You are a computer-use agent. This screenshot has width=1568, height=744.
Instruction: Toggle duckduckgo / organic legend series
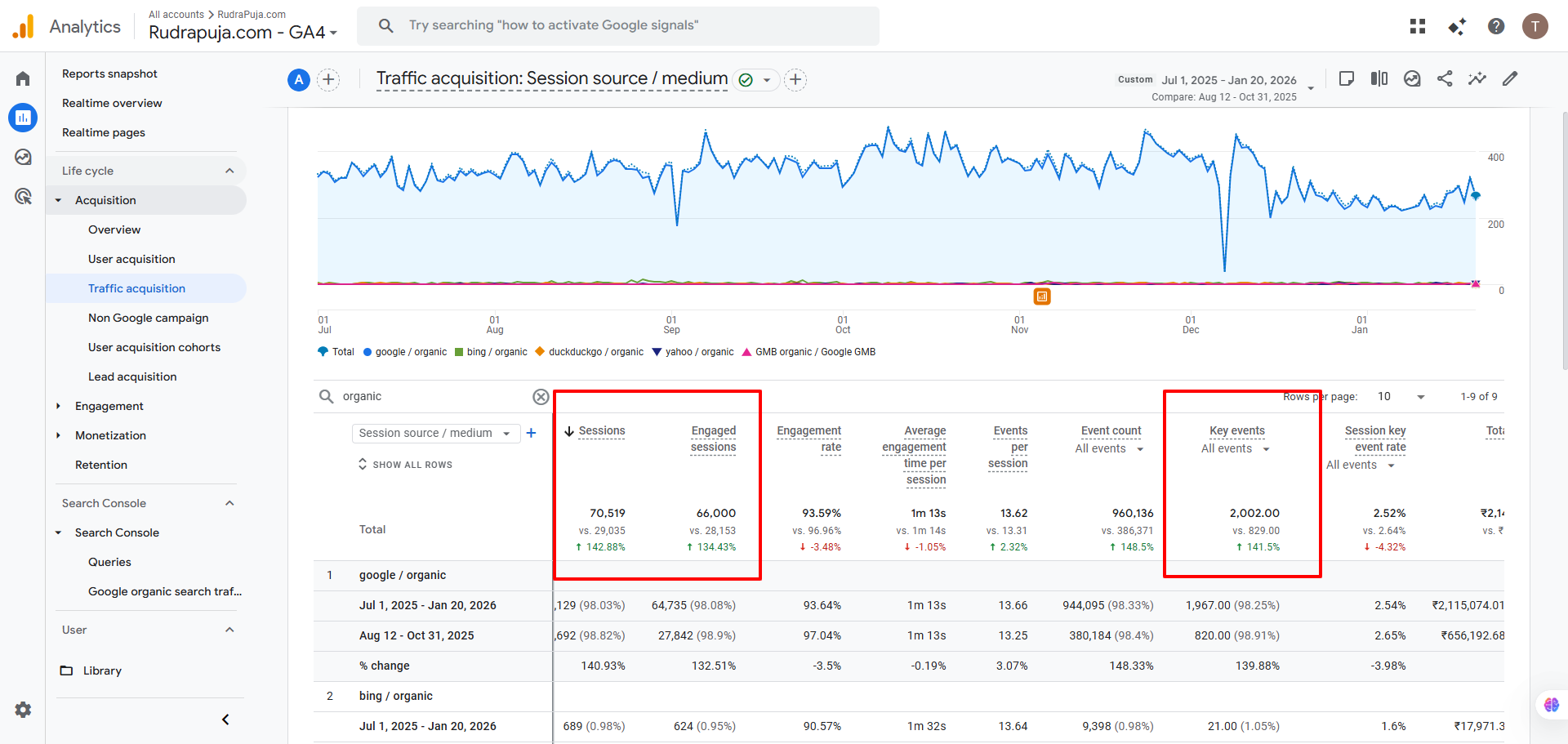[x=590, y=352]
